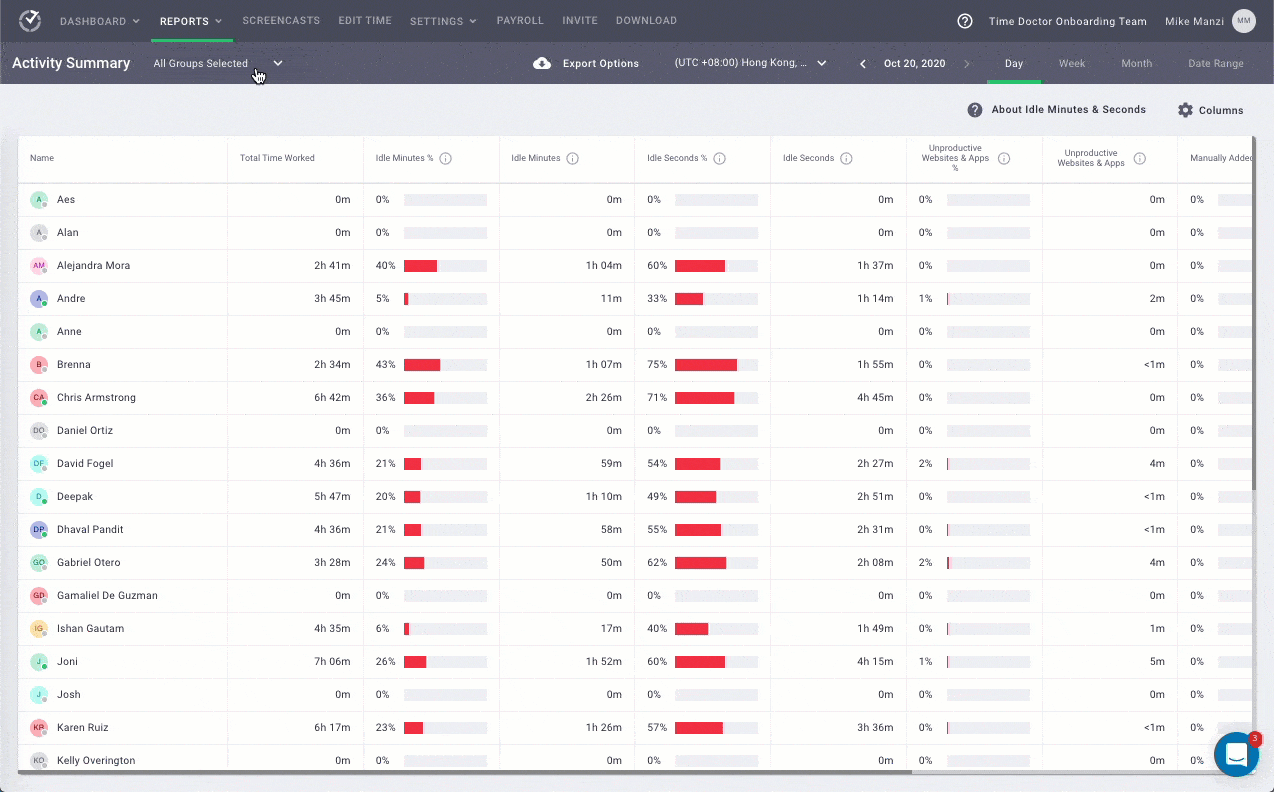Select the Date Range tab

1215,63
